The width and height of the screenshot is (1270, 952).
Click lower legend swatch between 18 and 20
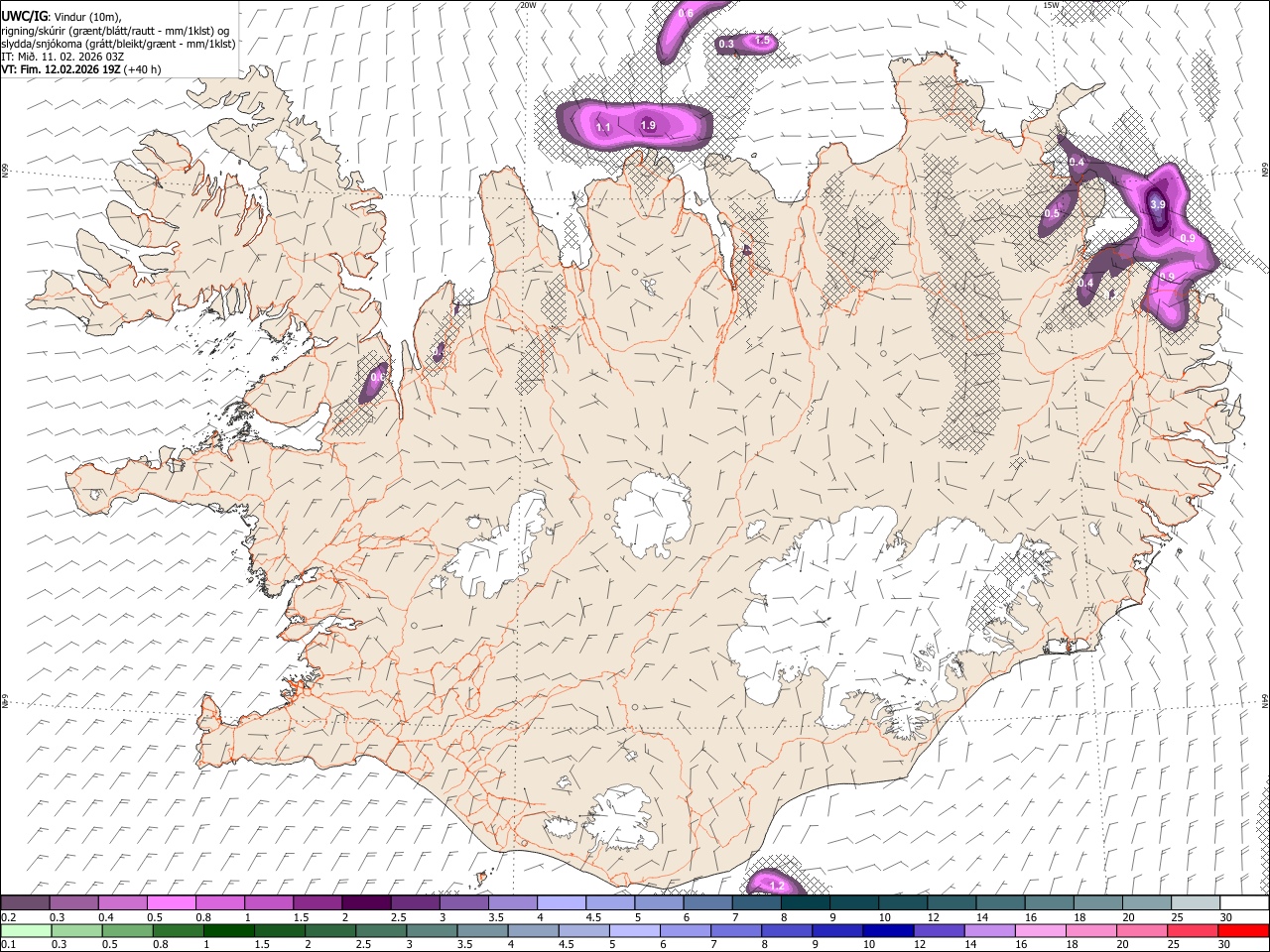click(x=1090, y=930)
